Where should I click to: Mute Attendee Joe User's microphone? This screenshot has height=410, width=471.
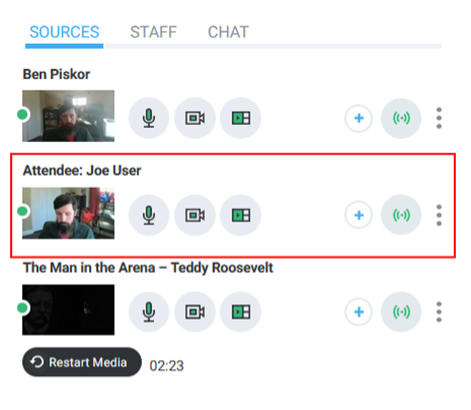[149, 215]
